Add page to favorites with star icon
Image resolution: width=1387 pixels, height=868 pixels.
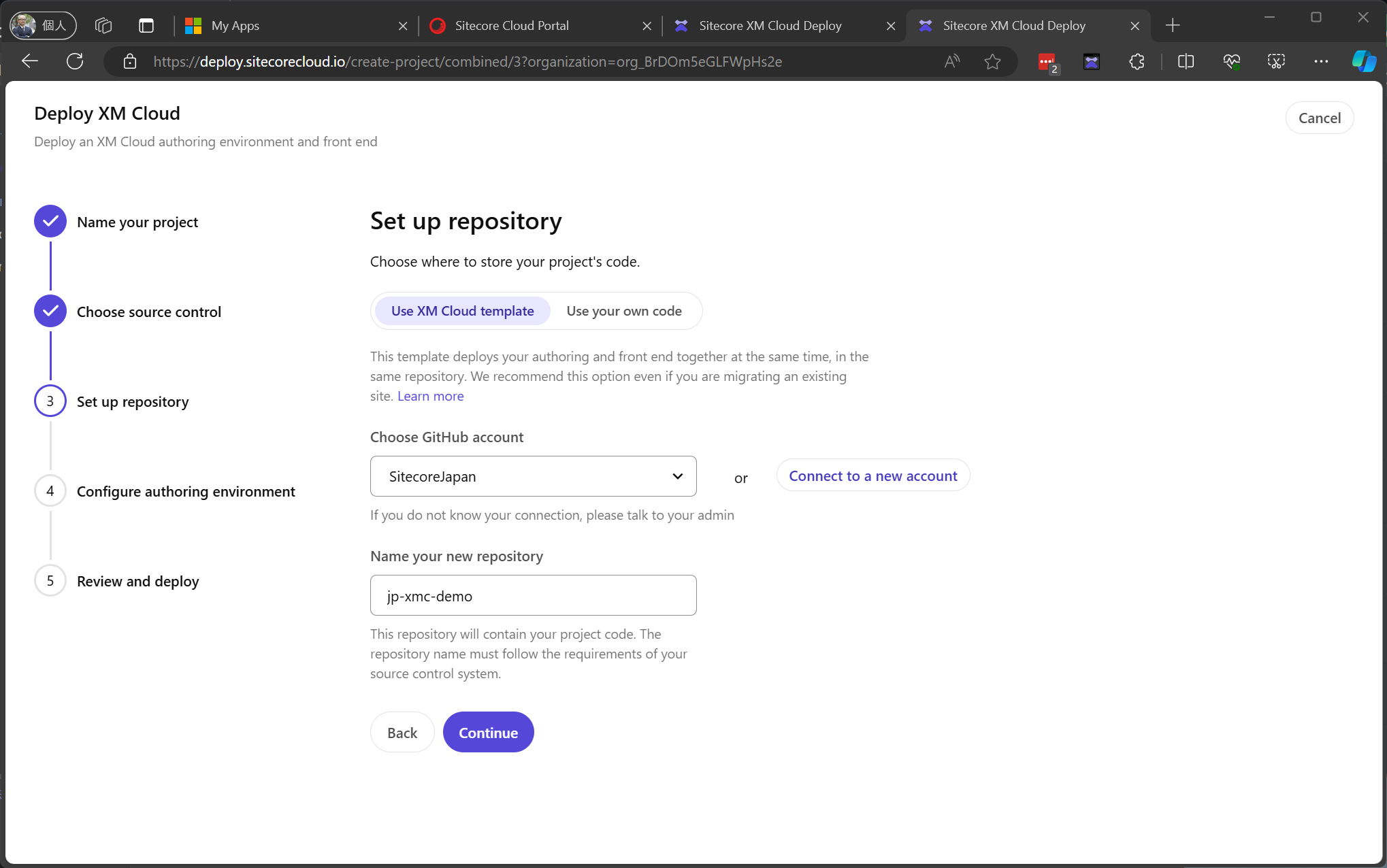pos(992,61)
